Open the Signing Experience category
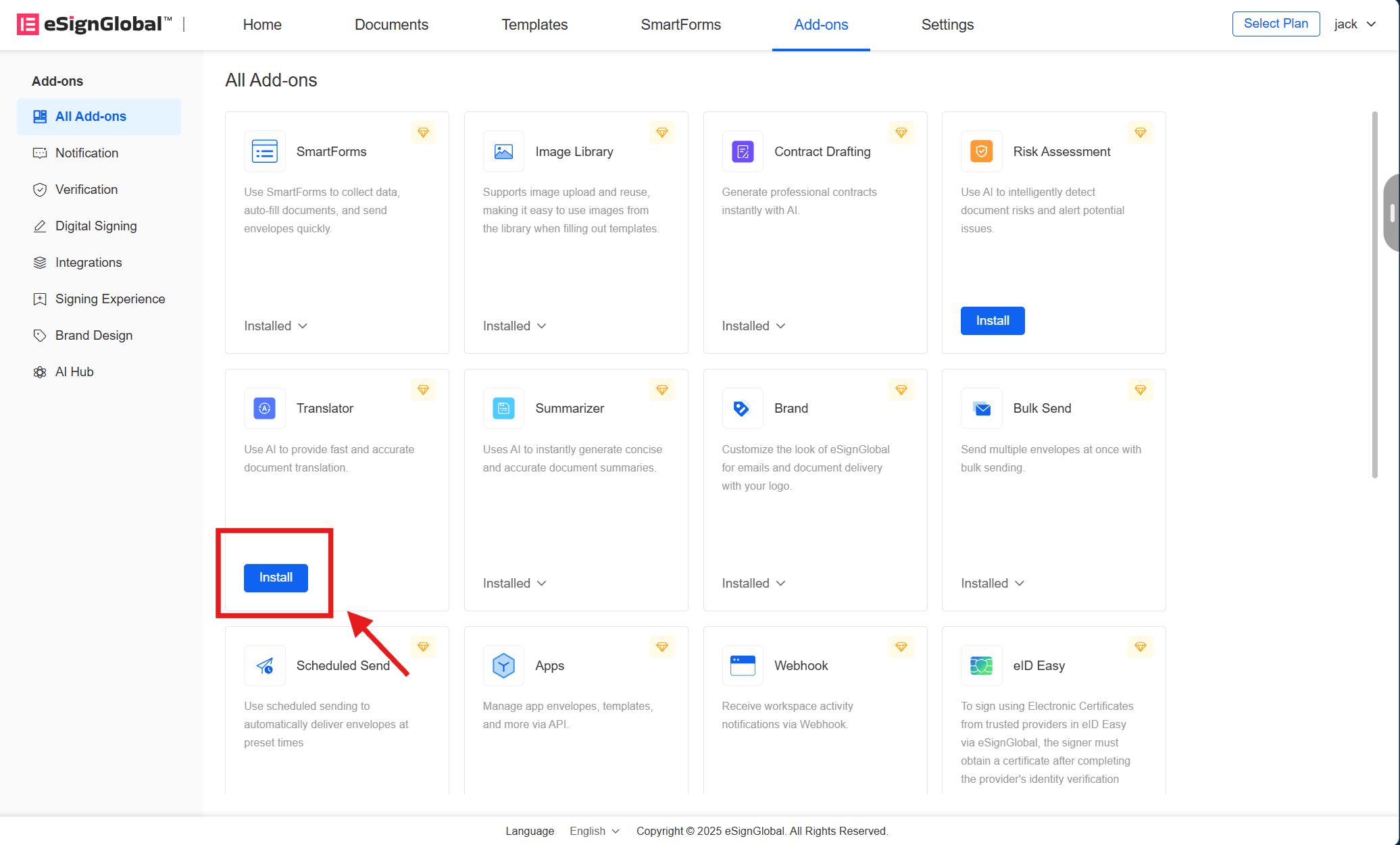This screenshot has height=845, width=1400. [x=99, y=299]
